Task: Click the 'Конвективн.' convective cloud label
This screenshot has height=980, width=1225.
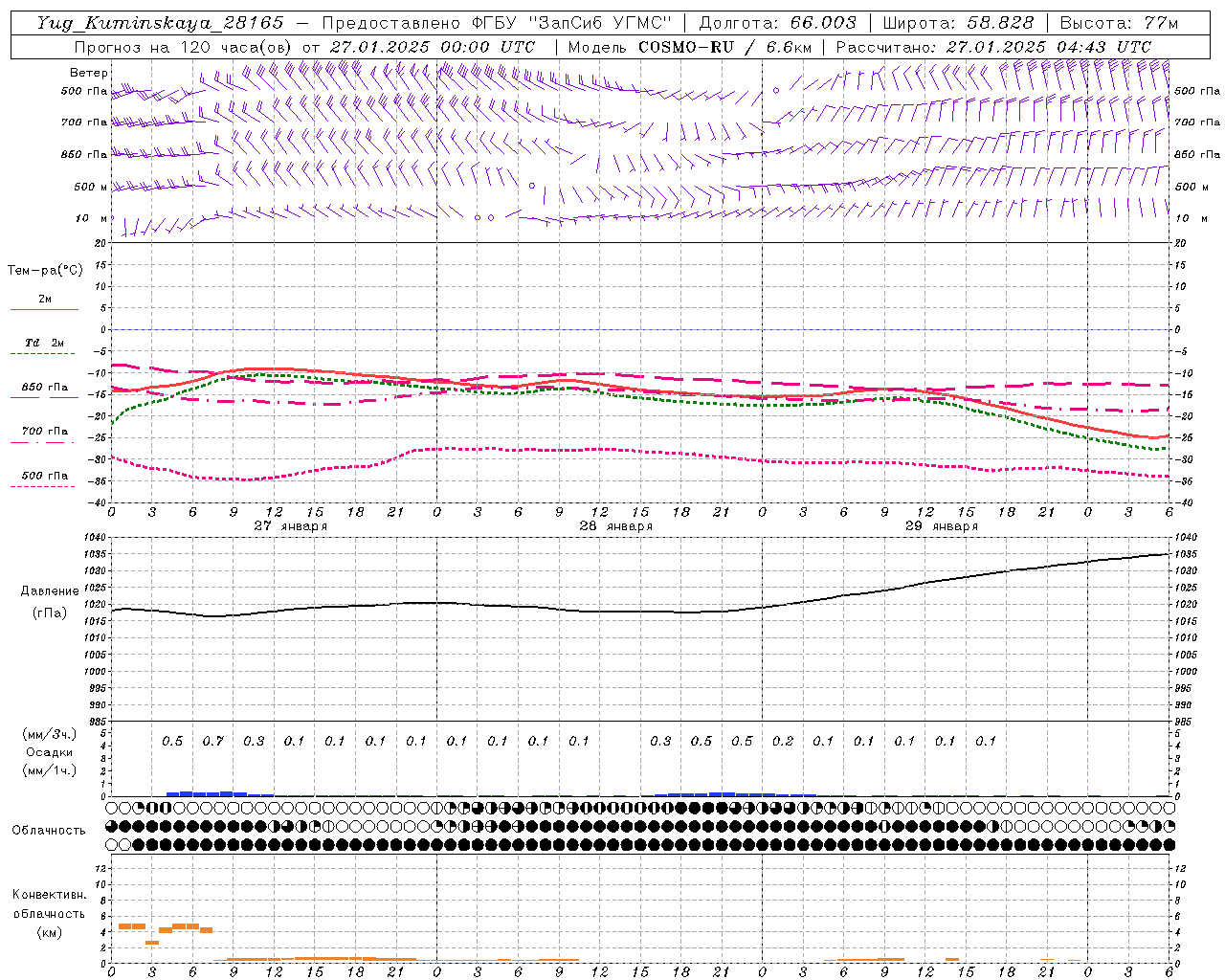Action: coord(49,895)
